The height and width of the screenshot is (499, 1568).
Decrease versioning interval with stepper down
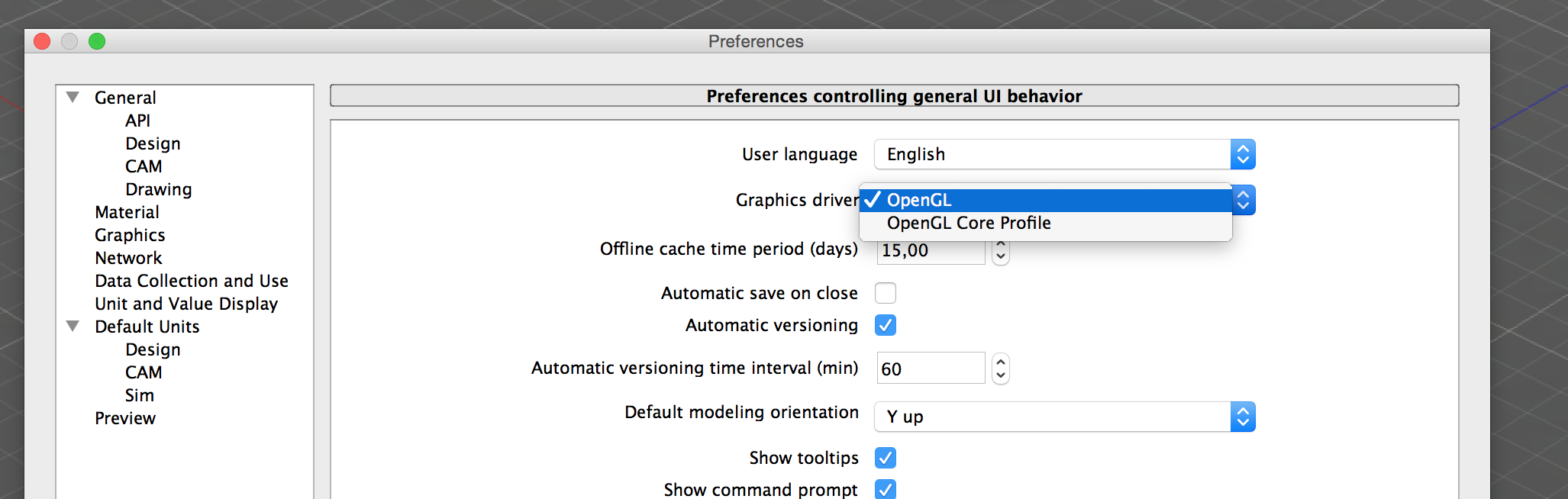tap(1001, 376)
